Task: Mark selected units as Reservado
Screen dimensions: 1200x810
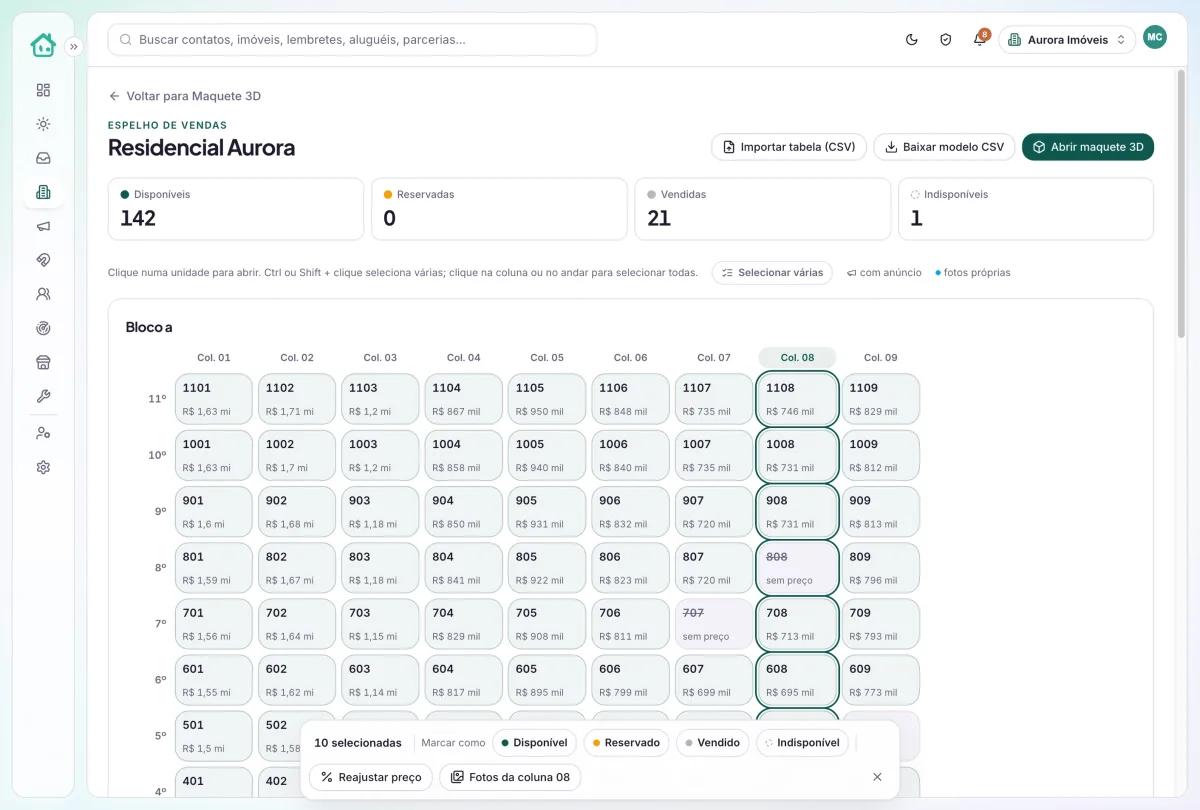Action: click(x=626, y=743)
